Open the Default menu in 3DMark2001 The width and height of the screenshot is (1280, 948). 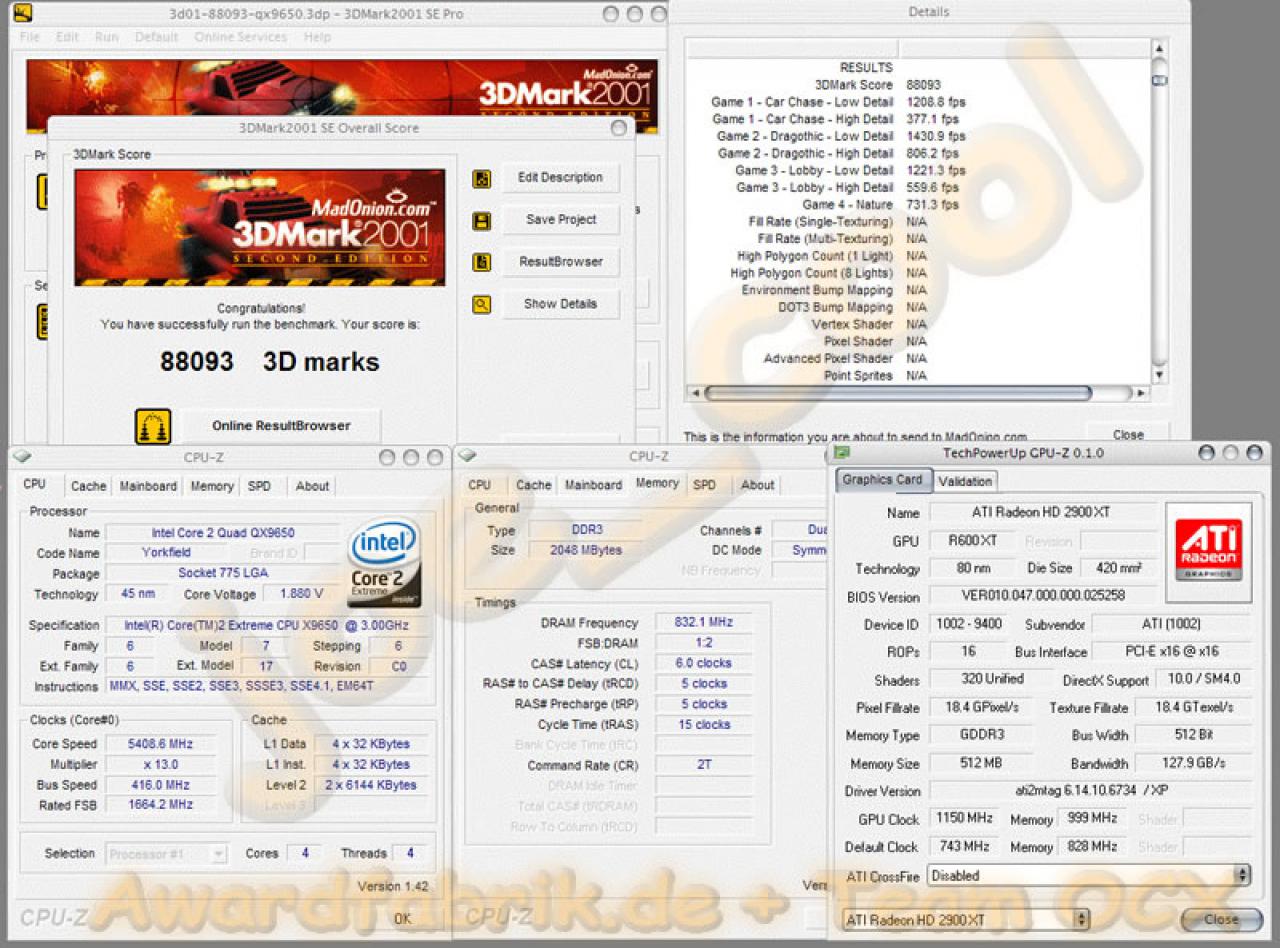pyautogui.click(x=156, y=37)
